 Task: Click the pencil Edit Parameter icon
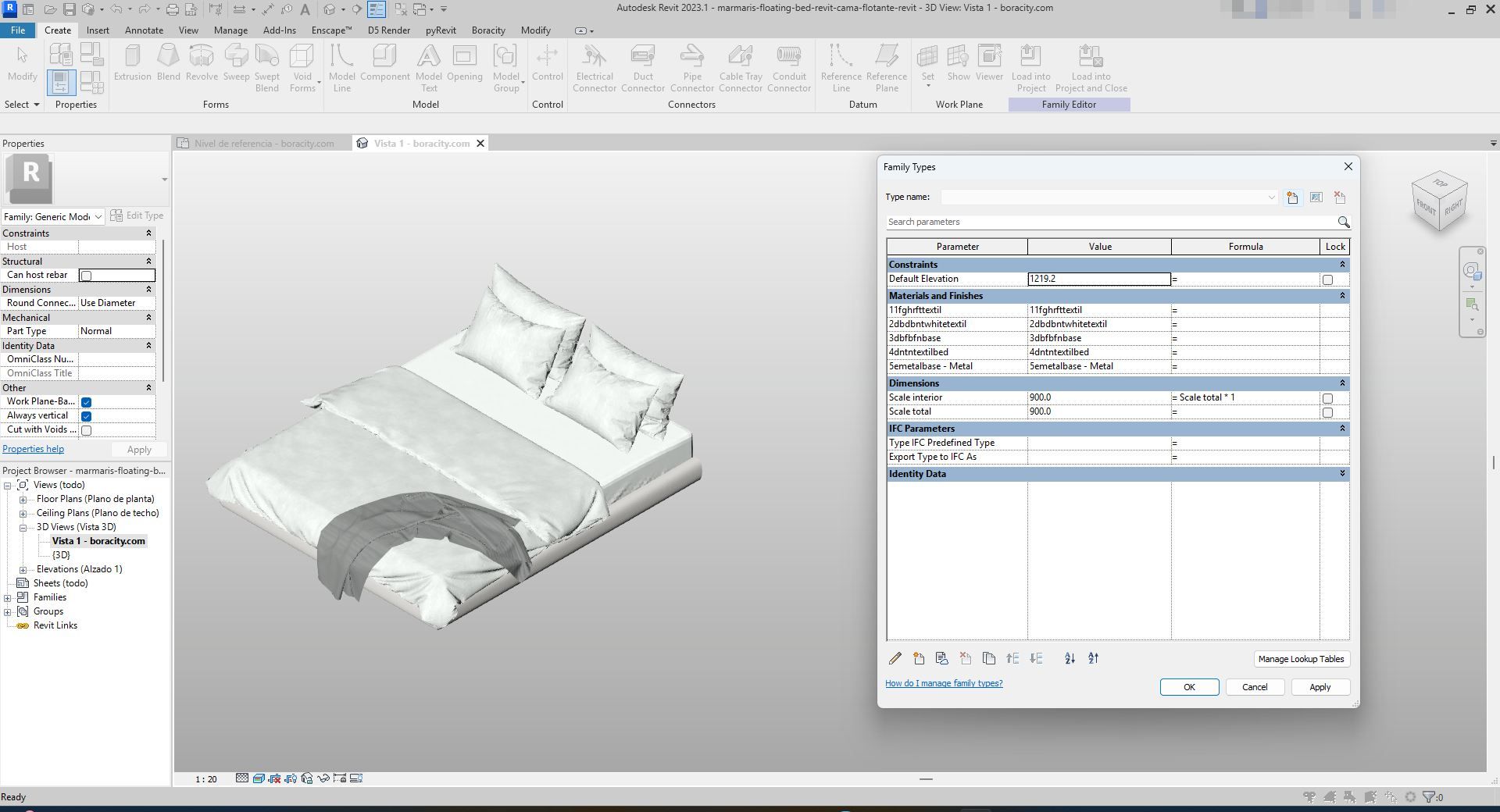[x=895, y=659]
